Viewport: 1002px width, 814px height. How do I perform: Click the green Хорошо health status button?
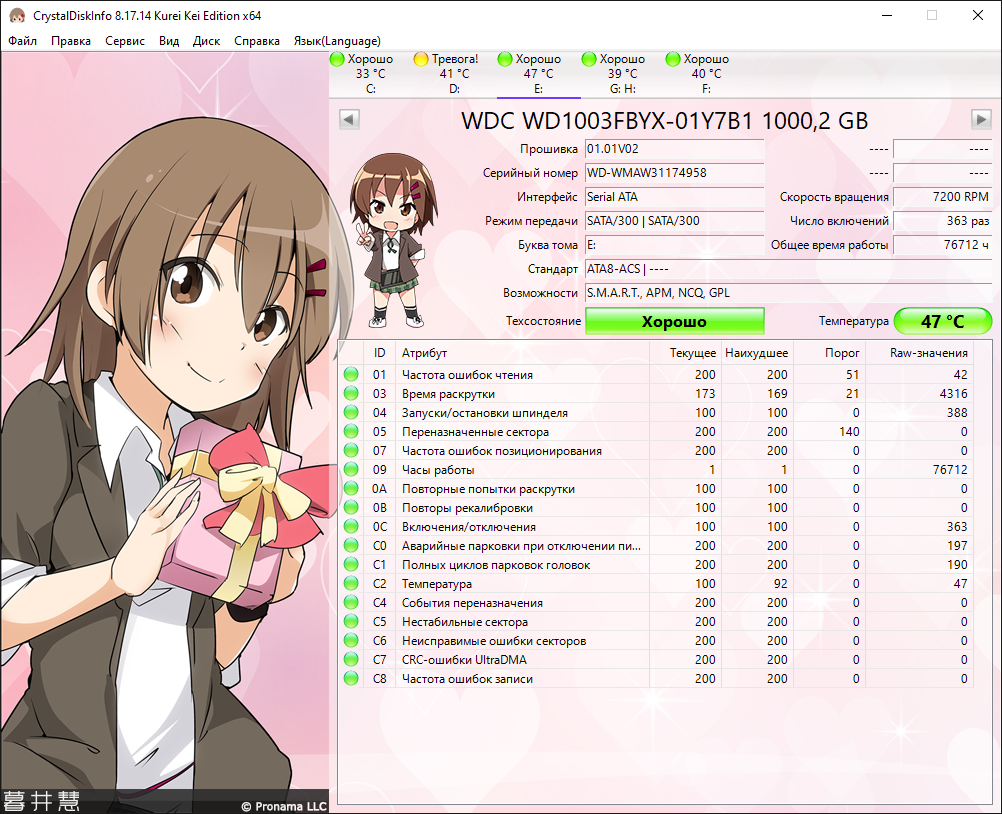tap(675, 321)
